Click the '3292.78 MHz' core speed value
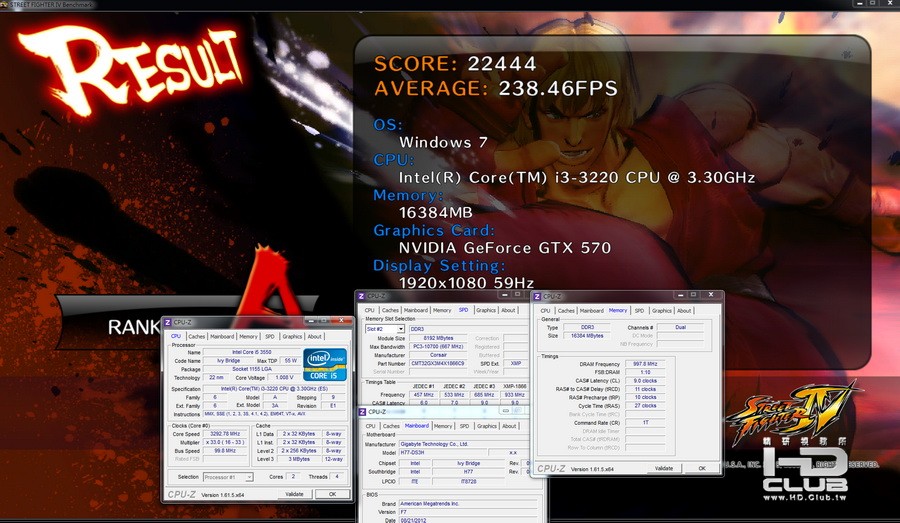900x523 pixels. point(226,434)
